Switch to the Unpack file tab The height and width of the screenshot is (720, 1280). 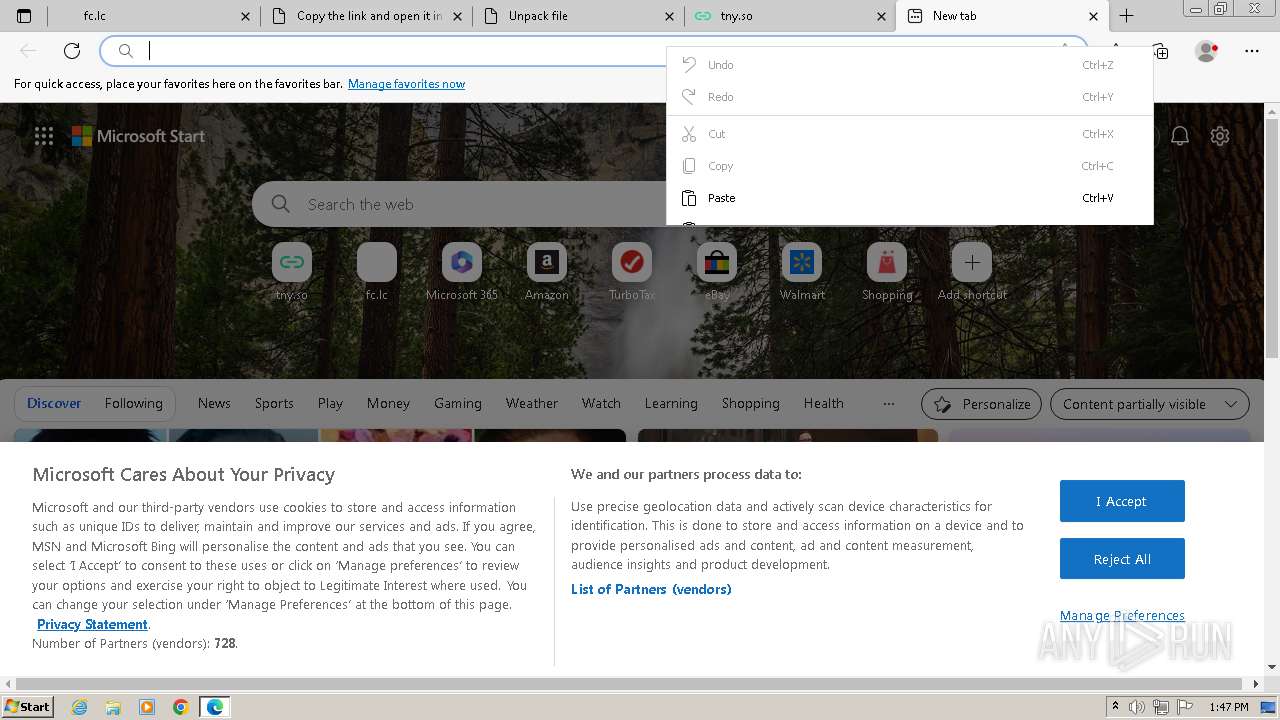(579, 16)
